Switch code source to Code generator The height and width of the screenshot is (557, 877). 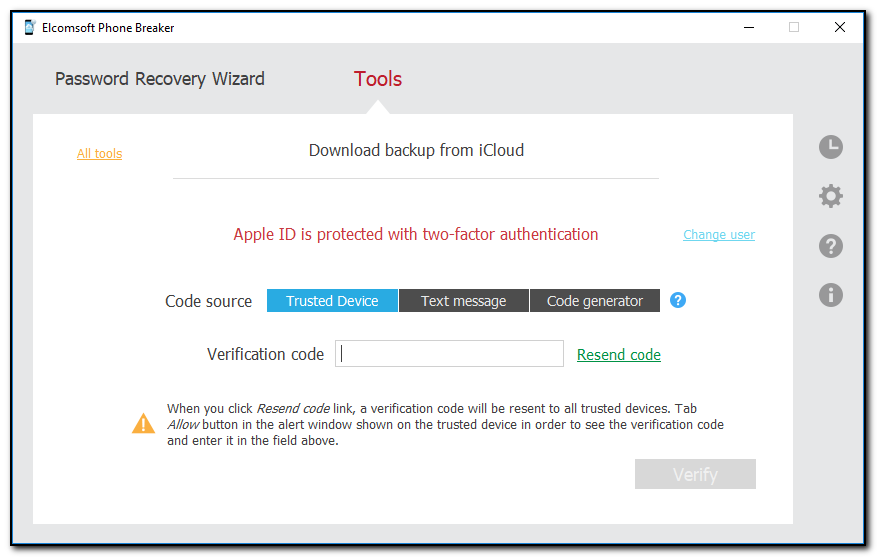coord(595,301)
